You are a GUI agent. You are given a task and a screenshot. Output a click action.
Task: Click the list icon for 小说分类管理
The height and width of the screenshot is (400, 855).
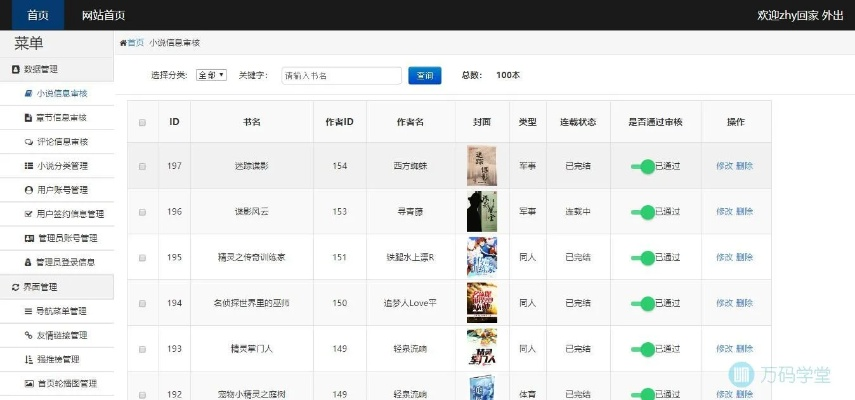[x=28, y=166]
